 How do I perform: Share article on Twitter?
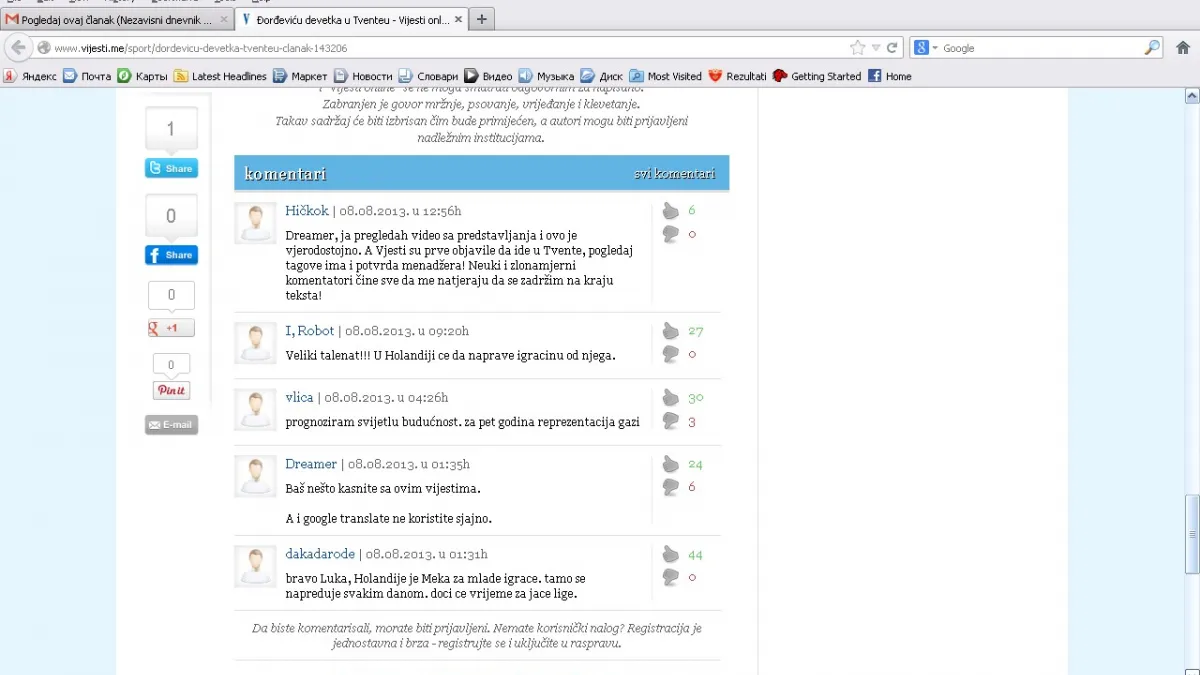pos(171,168)
